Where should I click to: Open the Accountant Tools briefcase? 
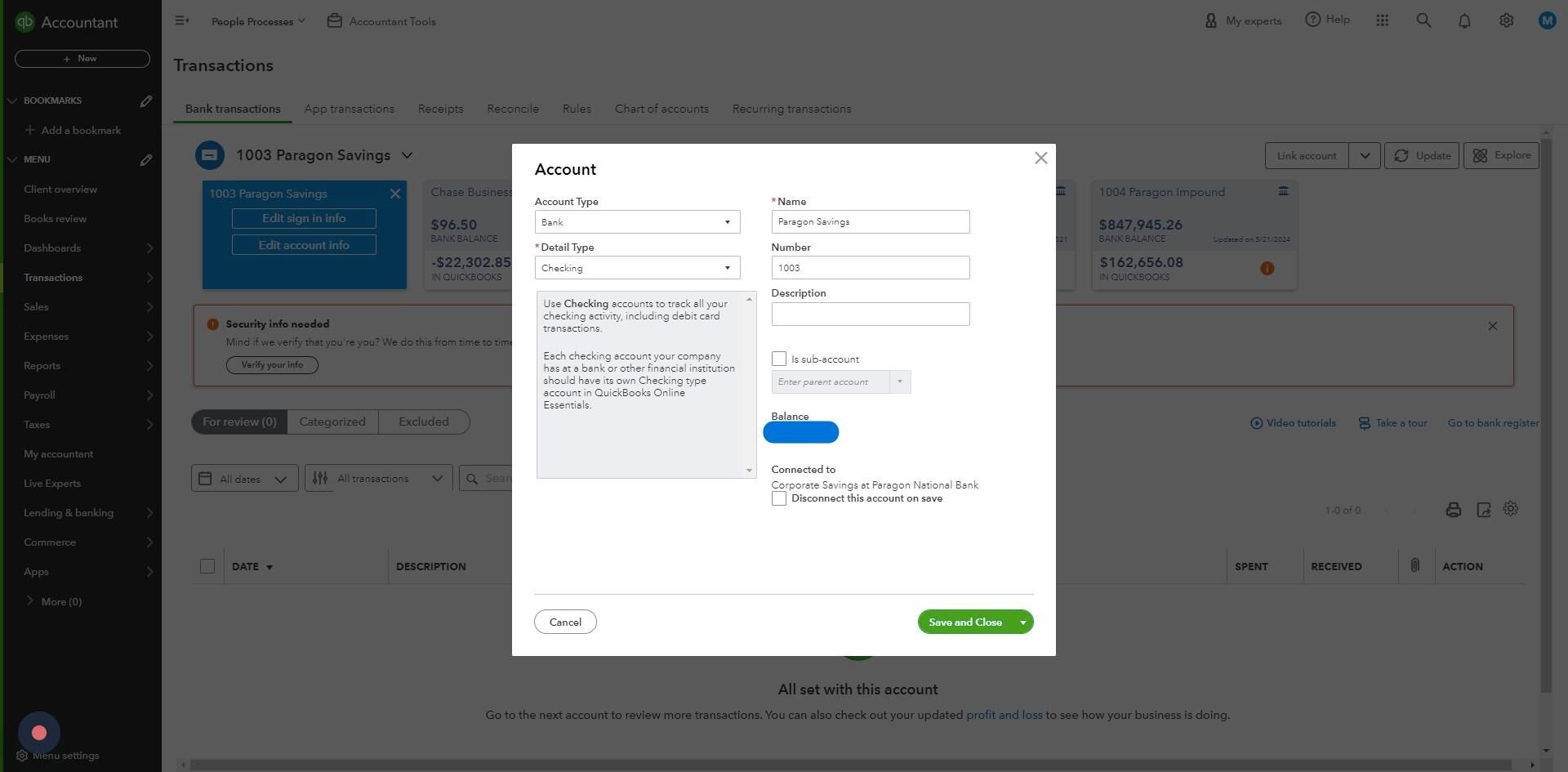coord(381,21)
